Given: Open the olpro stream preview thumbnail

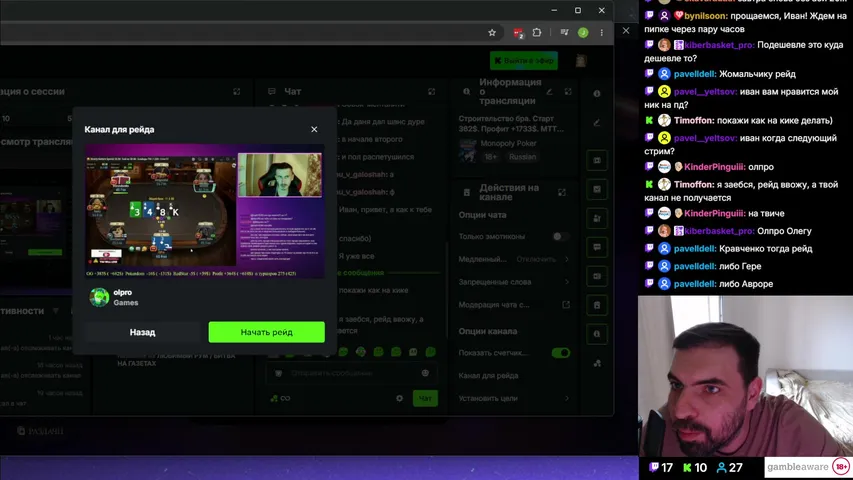Looking at the screenshot, I should point(205,211).
